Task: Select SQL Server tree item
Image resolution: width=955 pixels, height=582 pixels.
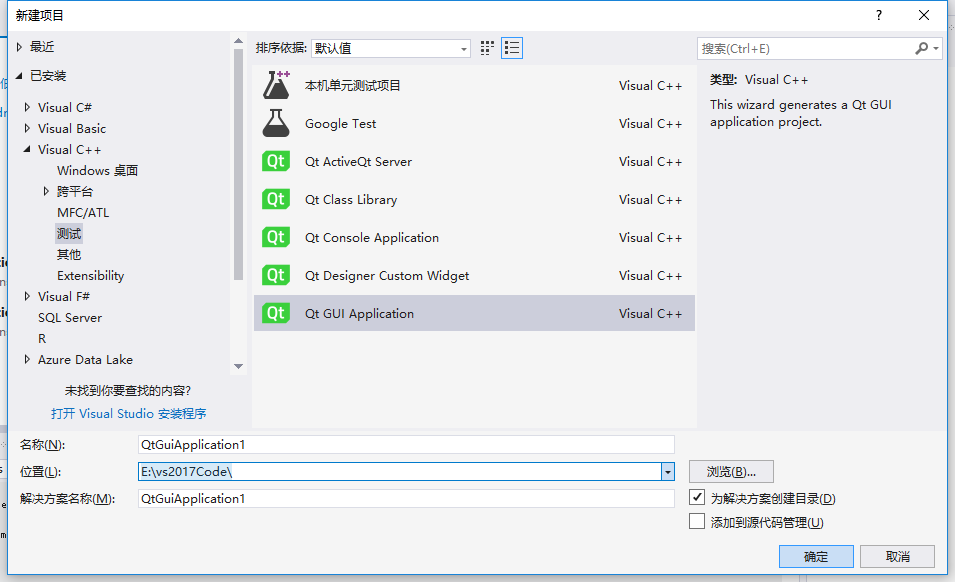Action: pyautogui.click(x=70, y=318)
